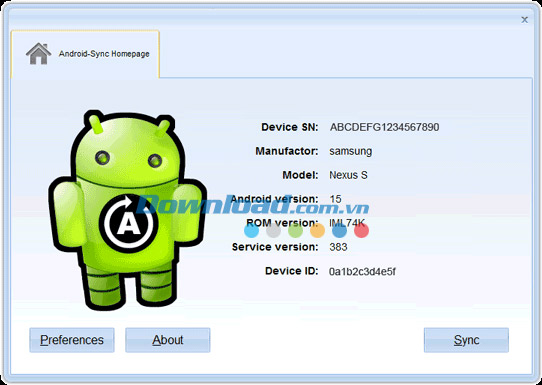Select the device ID 0a1b2c3d4e5f
This screenshot has height=385, width=542.
[x=362, y=271]
